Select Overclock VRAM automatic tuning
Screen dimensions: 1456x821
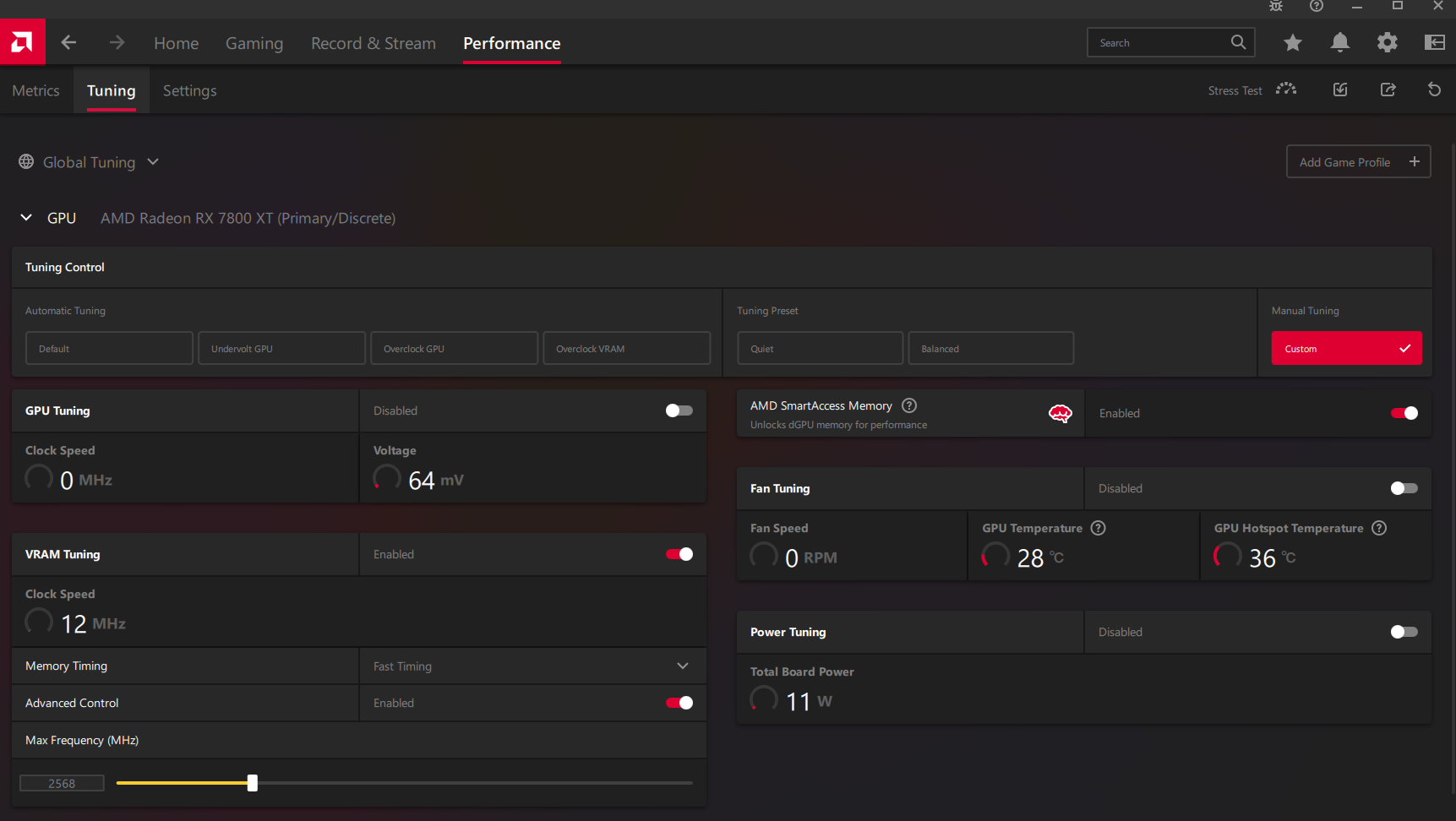(626, 348)
